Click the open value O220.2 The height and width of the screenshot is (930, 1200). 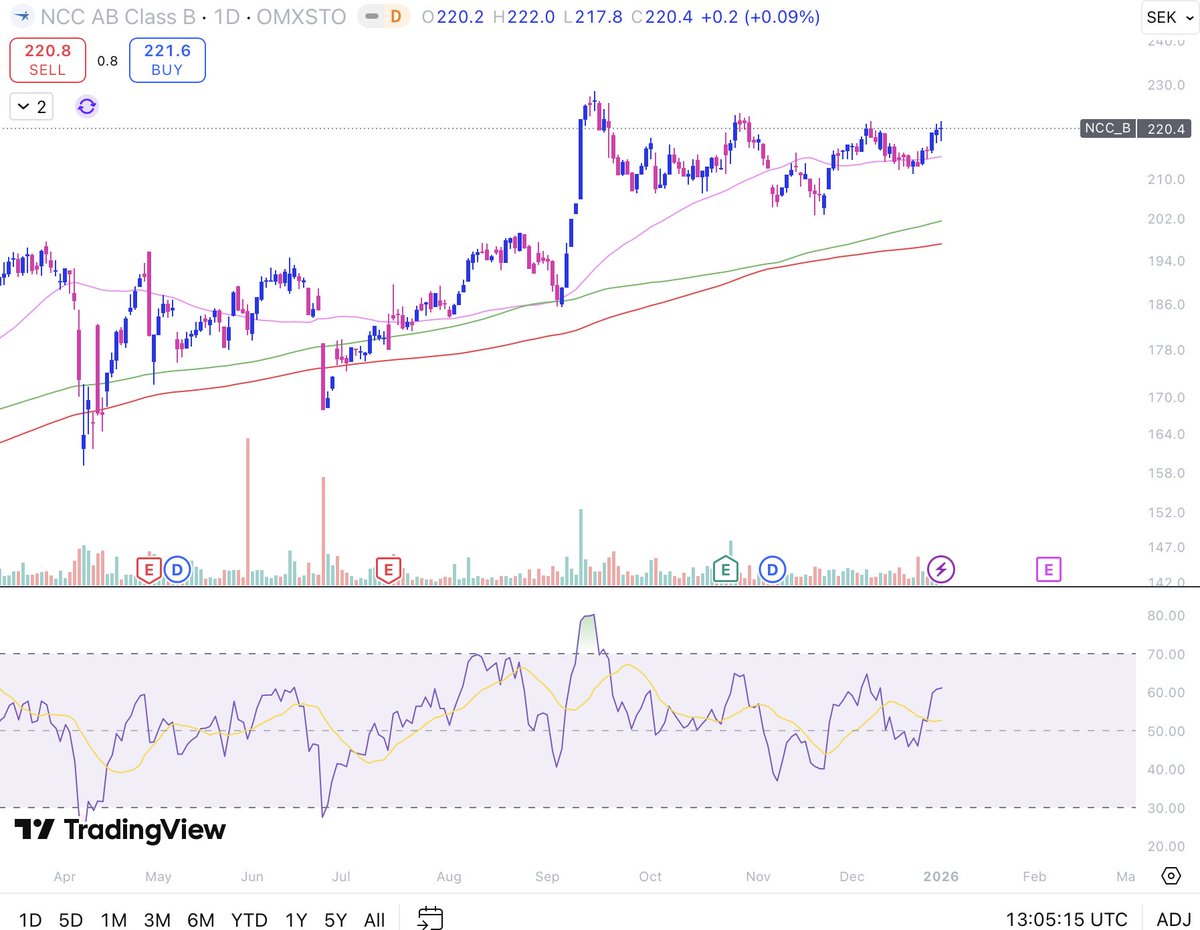455,17
